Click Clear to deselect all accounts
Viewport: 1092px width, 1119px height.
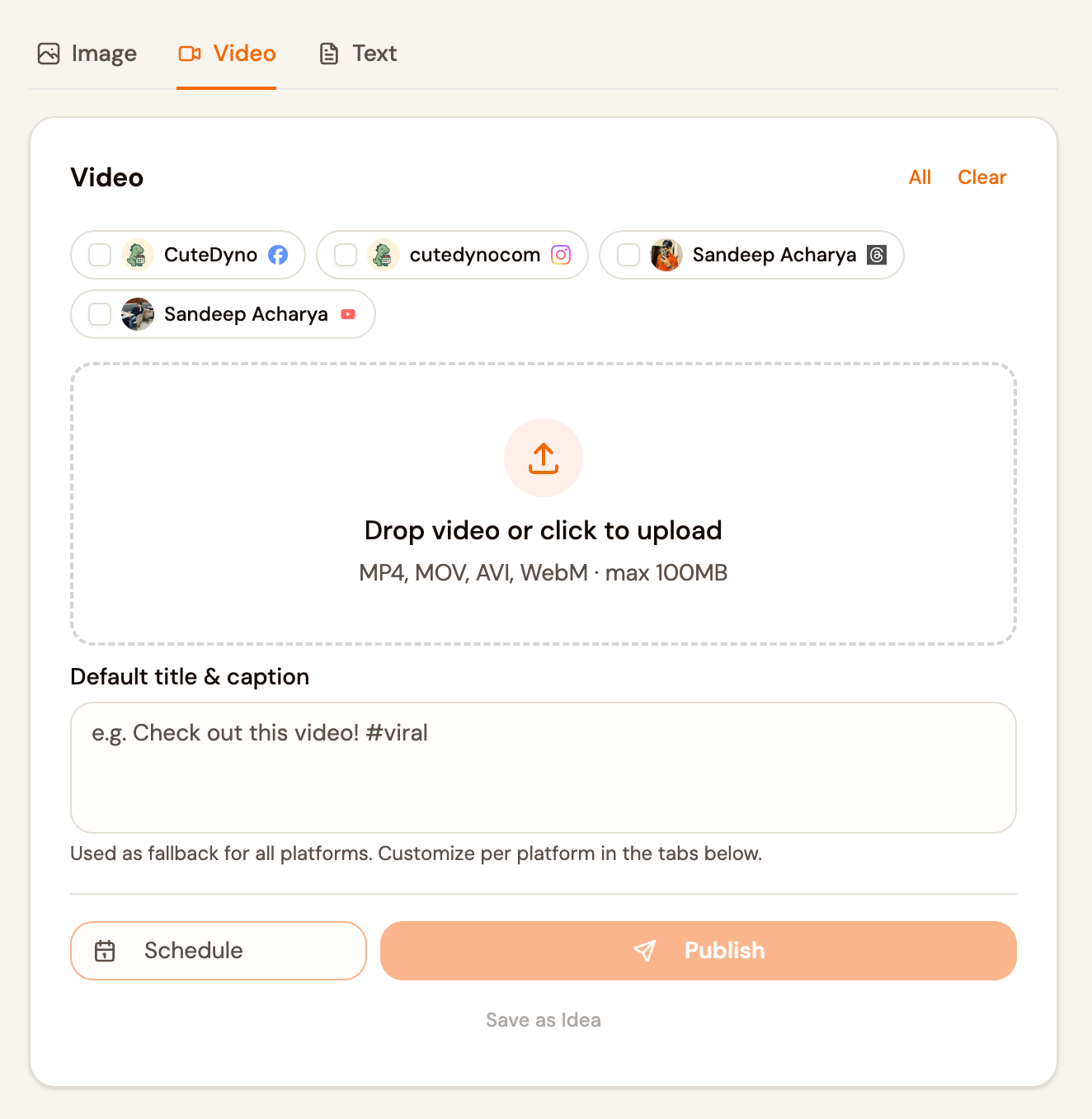pyautogui.click(x=981, y=176)
